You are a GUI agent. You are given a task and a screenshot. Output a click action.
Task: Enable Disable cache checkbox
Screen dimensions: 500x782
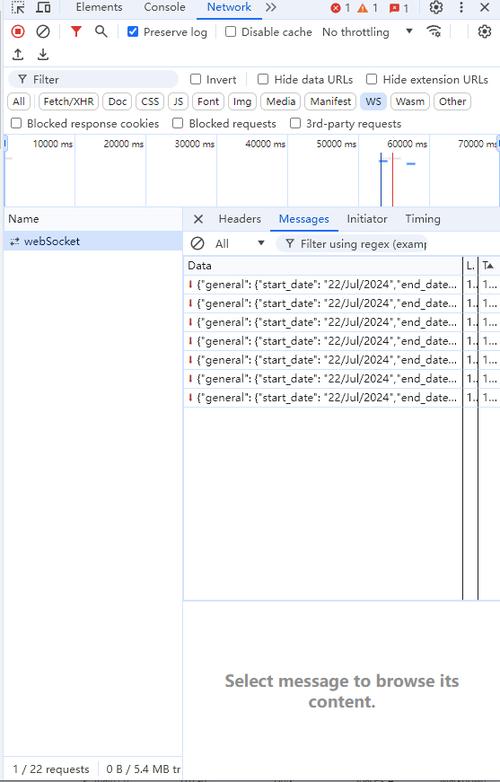tap(230, 32)
